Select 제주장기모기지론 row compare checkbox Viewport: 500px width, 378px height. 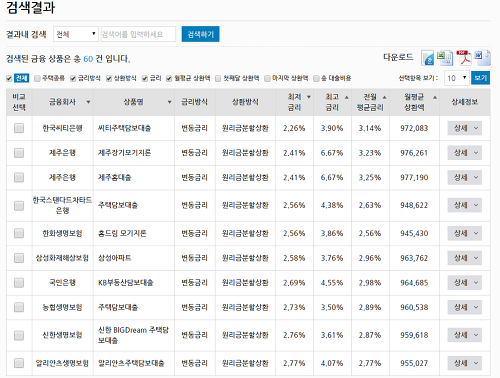click(19, 153)
